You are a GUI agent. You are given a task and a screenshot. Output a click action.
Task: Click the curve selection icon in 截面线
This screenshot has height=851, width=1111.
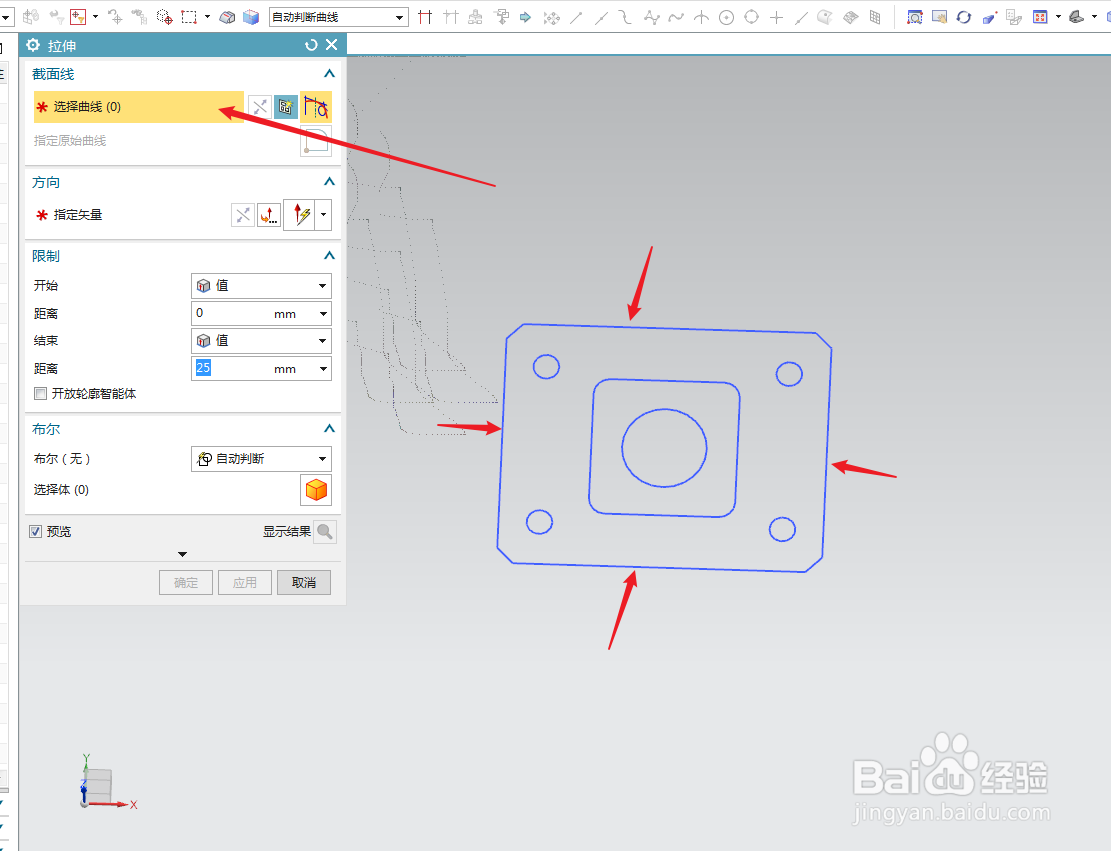316,107
